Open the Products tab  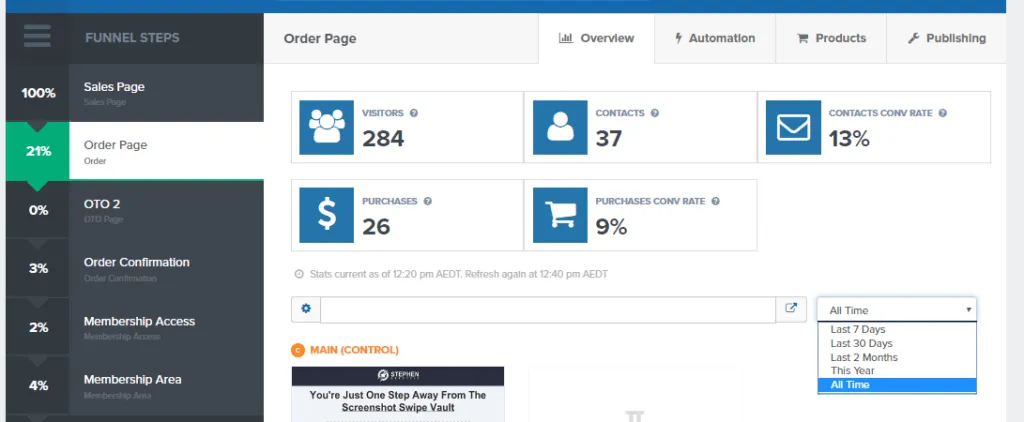pos(831,39)
